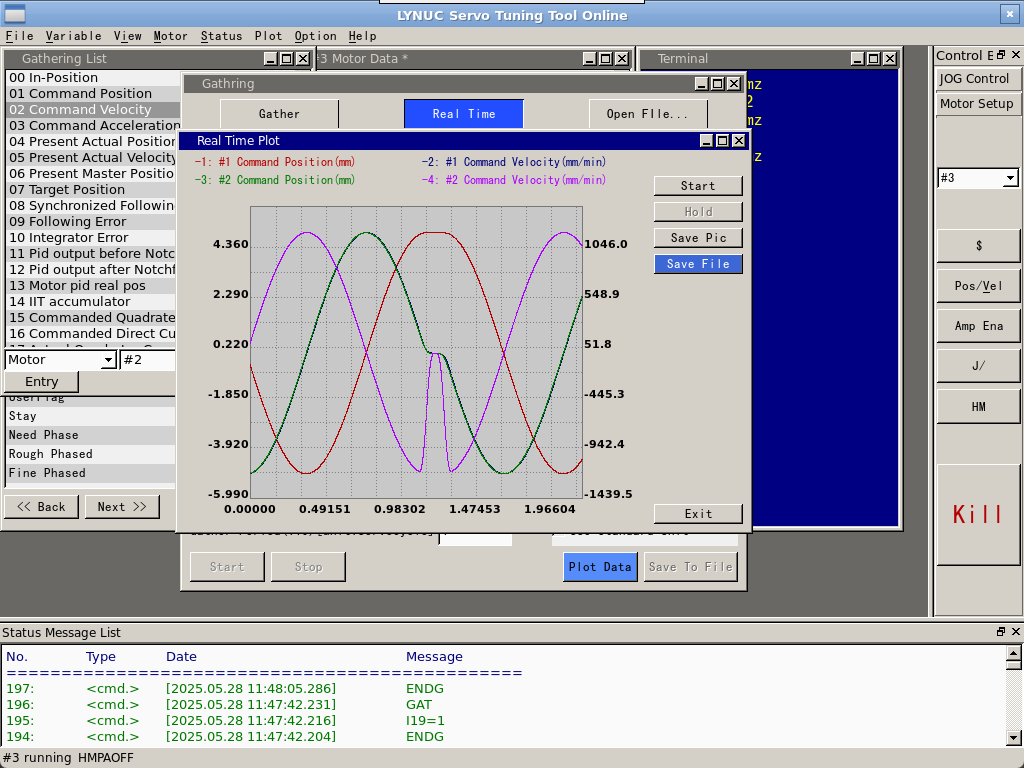
Task: Hit the red Kill button
Action: point(978,515)
